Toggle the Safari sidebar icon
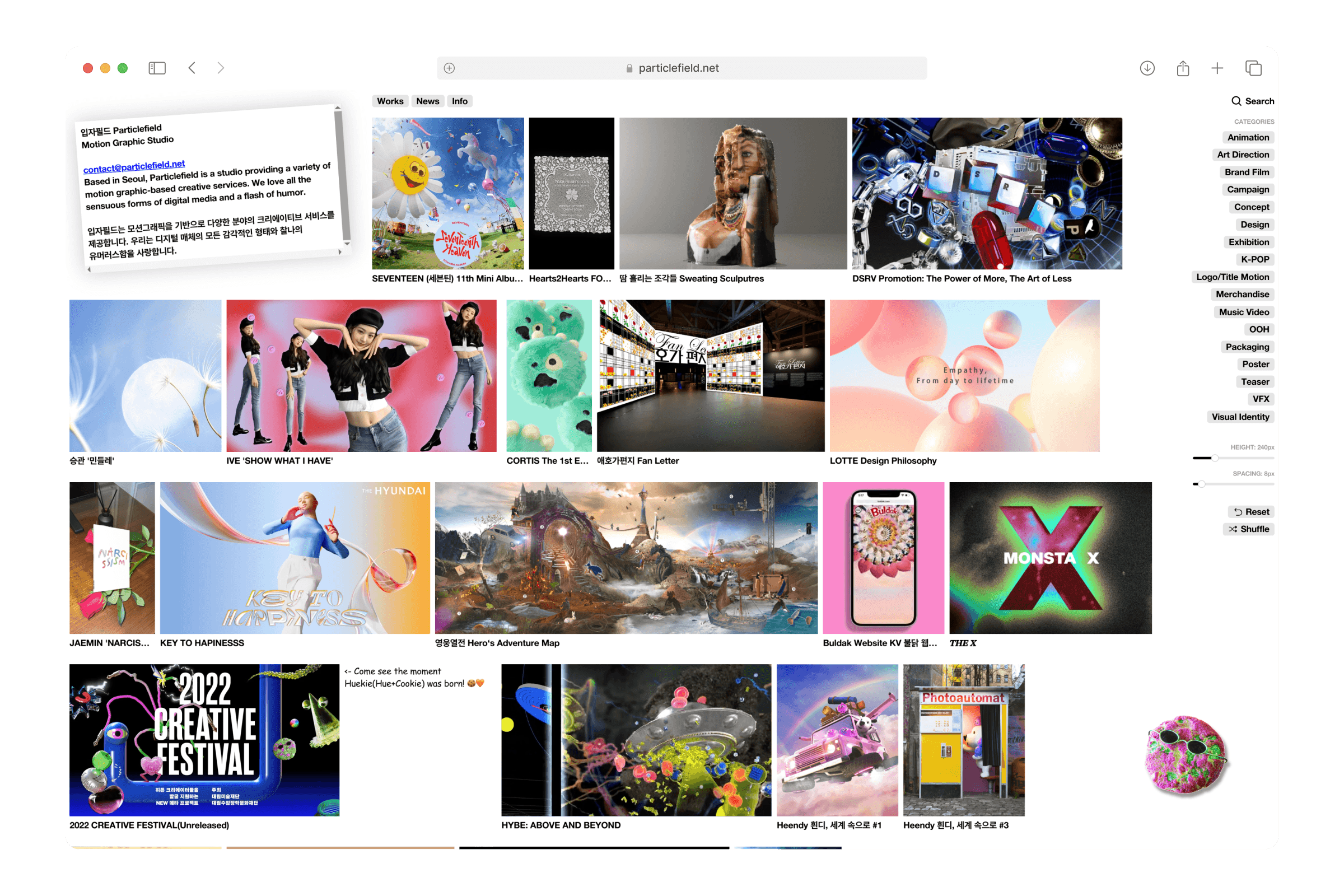Screen dimensions: 1344x896 point(157,68)
